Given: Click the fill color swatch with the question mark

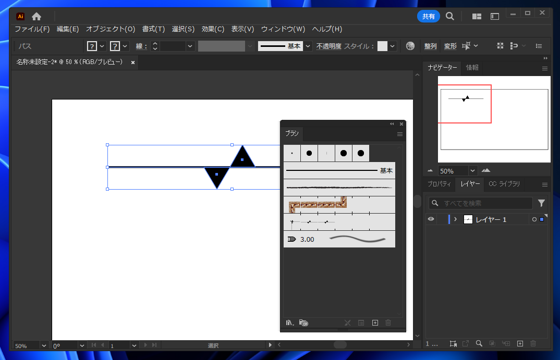Looking at the screenshot, I should tap(92, 46).
